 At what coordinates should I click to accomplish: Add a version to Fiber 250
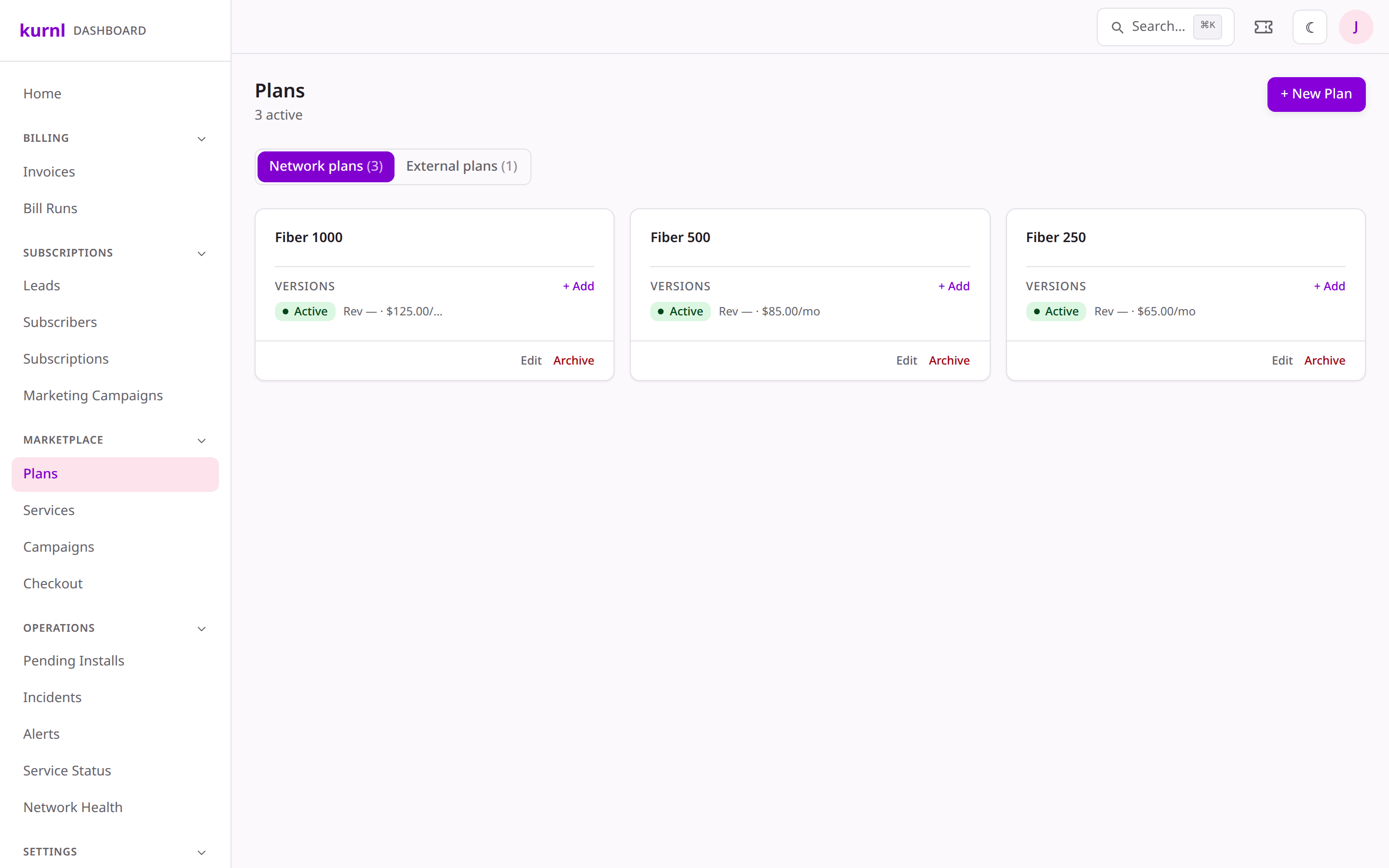coord(1329,286)
